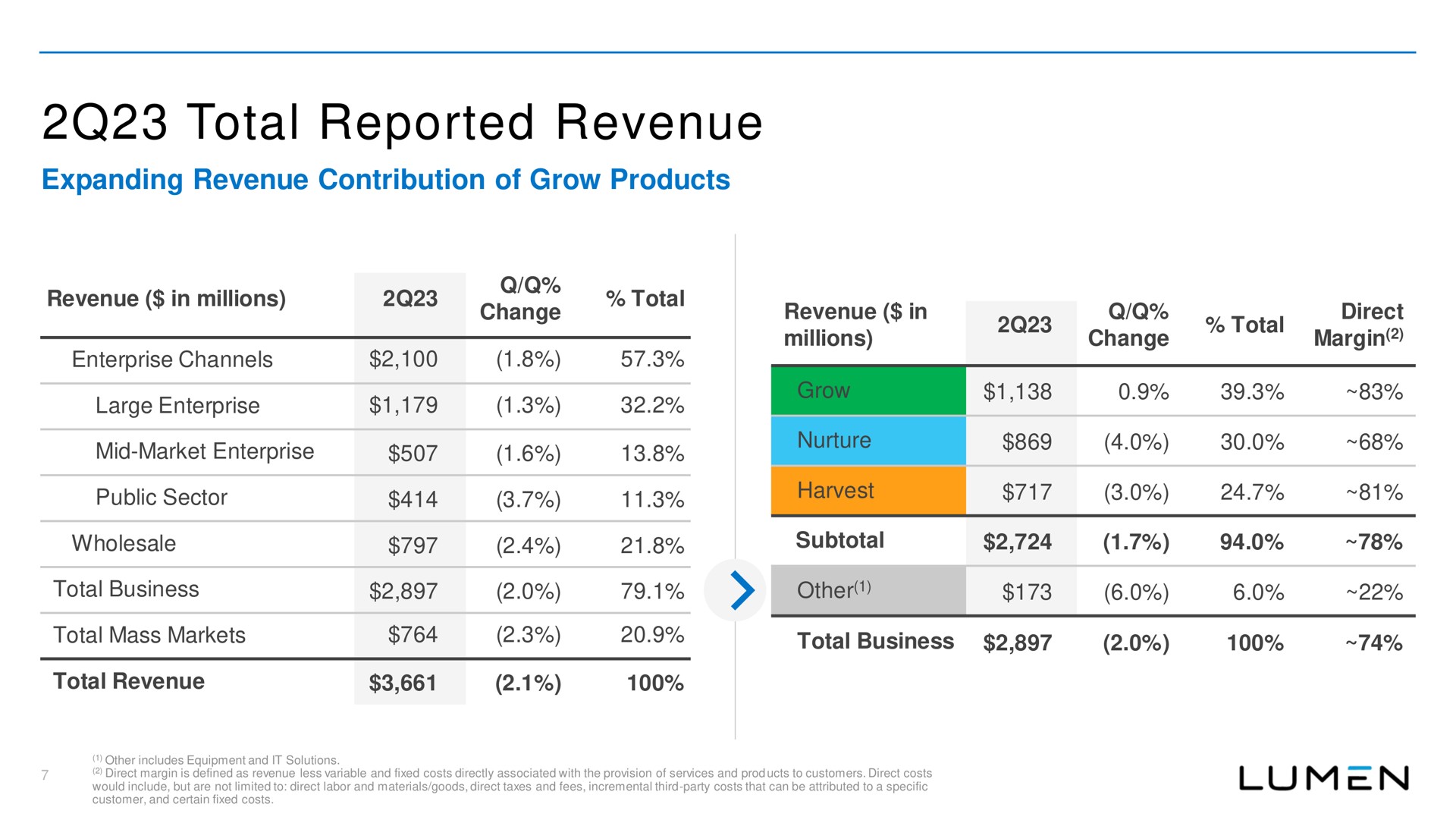Click the (6.0%) Other change cell
The width and height of the screenshot is (1456, 820).
1137,592
